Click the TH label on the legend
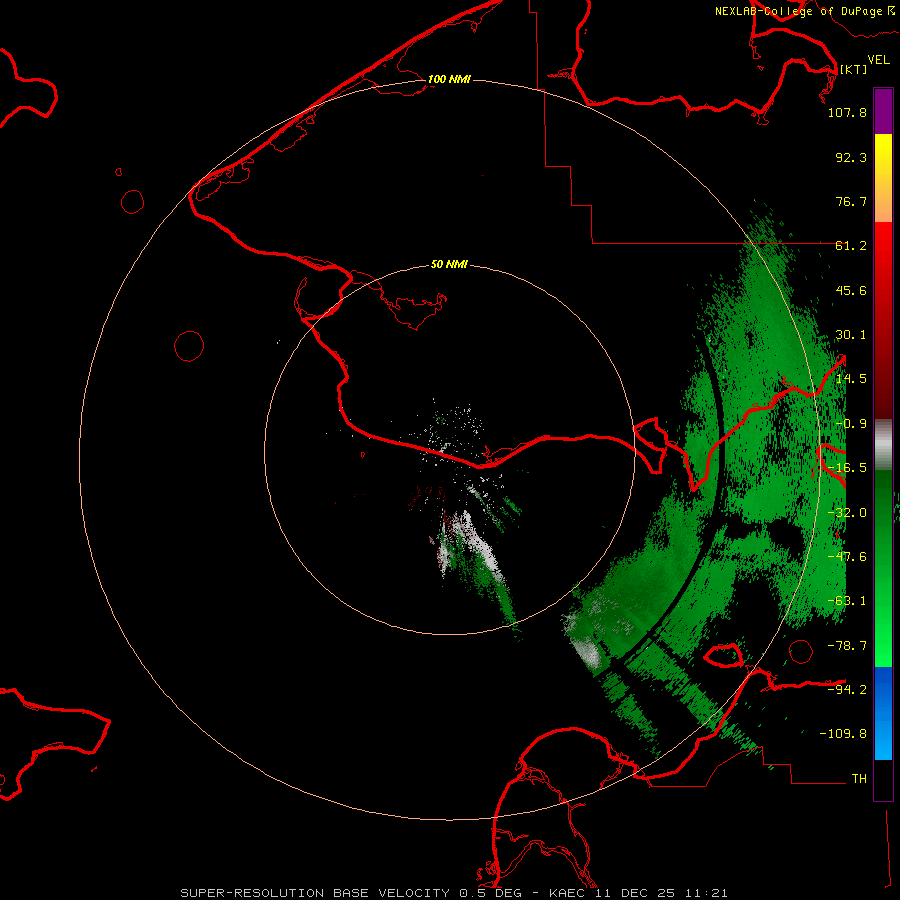This screenshot has height=900, width=900. click(859, 779)
